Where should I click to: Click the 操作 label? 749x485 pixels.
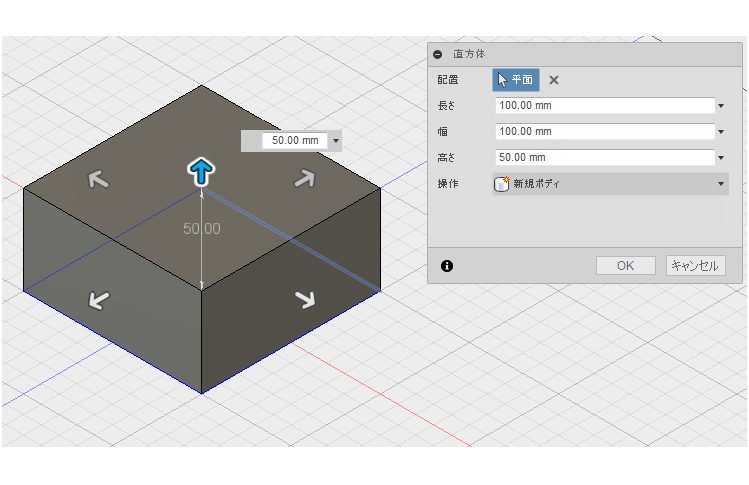point(448,183)
